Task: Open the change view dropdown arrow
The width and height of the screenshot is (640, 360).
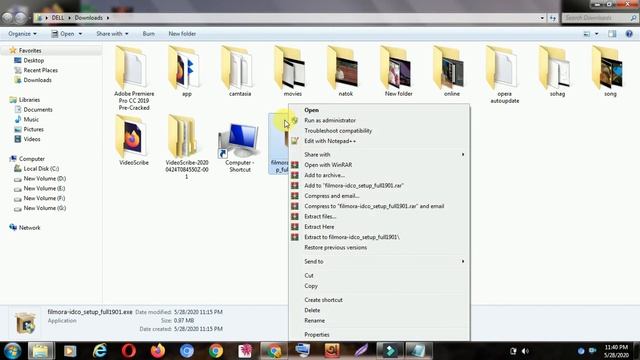Action: click(x=597, y=34)
